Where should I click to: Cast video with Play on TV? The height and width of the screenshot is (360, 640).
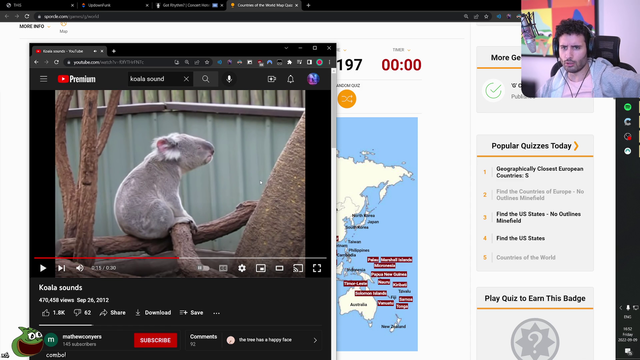(x=298, y=268)
